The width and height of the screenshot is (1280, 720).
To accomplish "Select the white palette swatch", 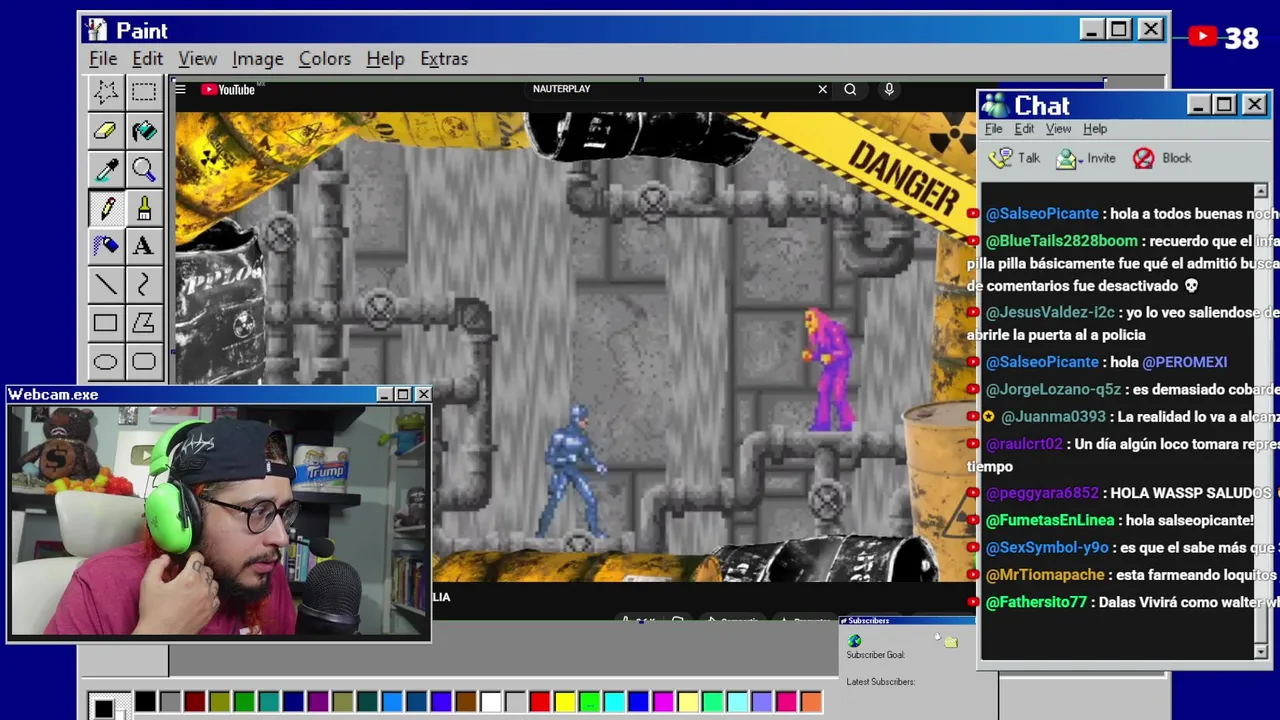I will tap(490, 703).
